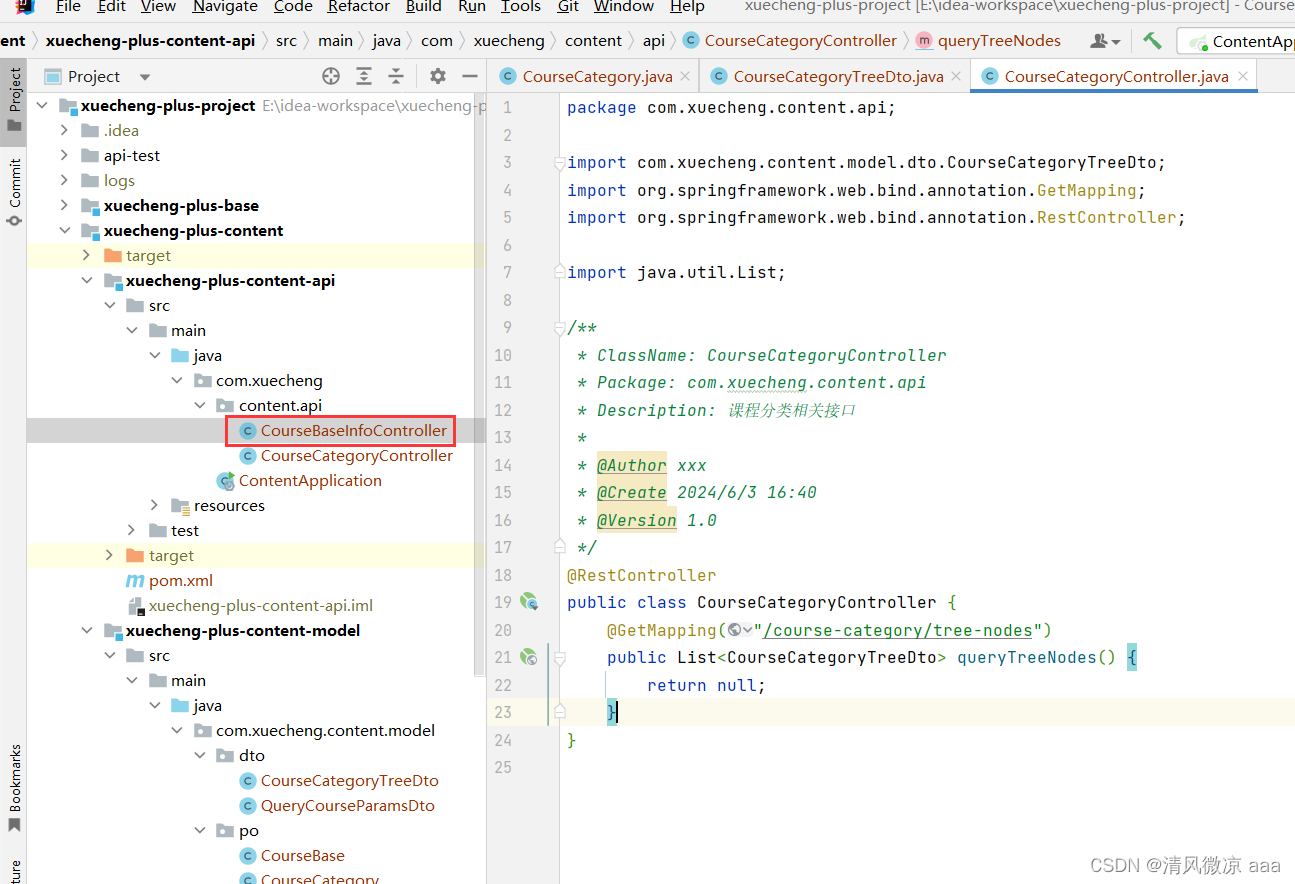The height and width of the screenshot is (884, 1295).
Task: Click the xuecheng breadcrumb segment
Action: pos(509,41)
